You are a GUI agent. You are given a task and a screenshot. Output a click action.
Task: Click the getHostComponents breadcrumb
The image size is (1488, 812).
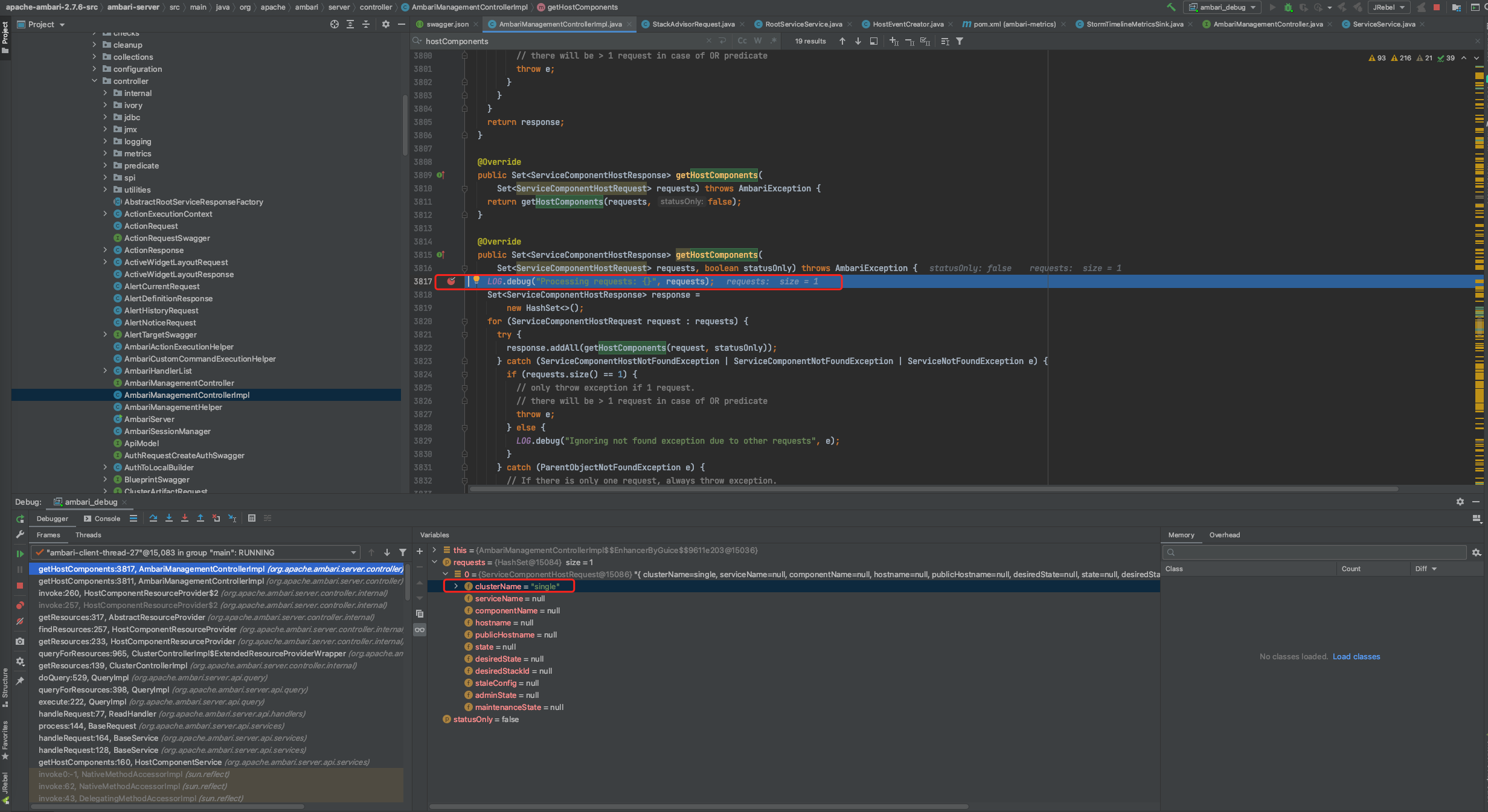click(577, 7)
